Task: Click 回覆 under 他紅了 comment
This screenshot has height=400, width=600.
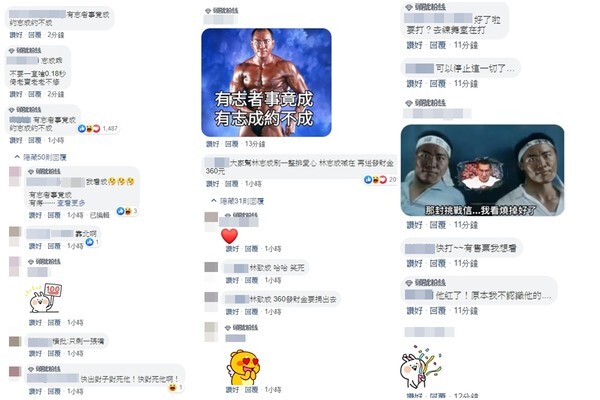Action: [x=438, y=311]
